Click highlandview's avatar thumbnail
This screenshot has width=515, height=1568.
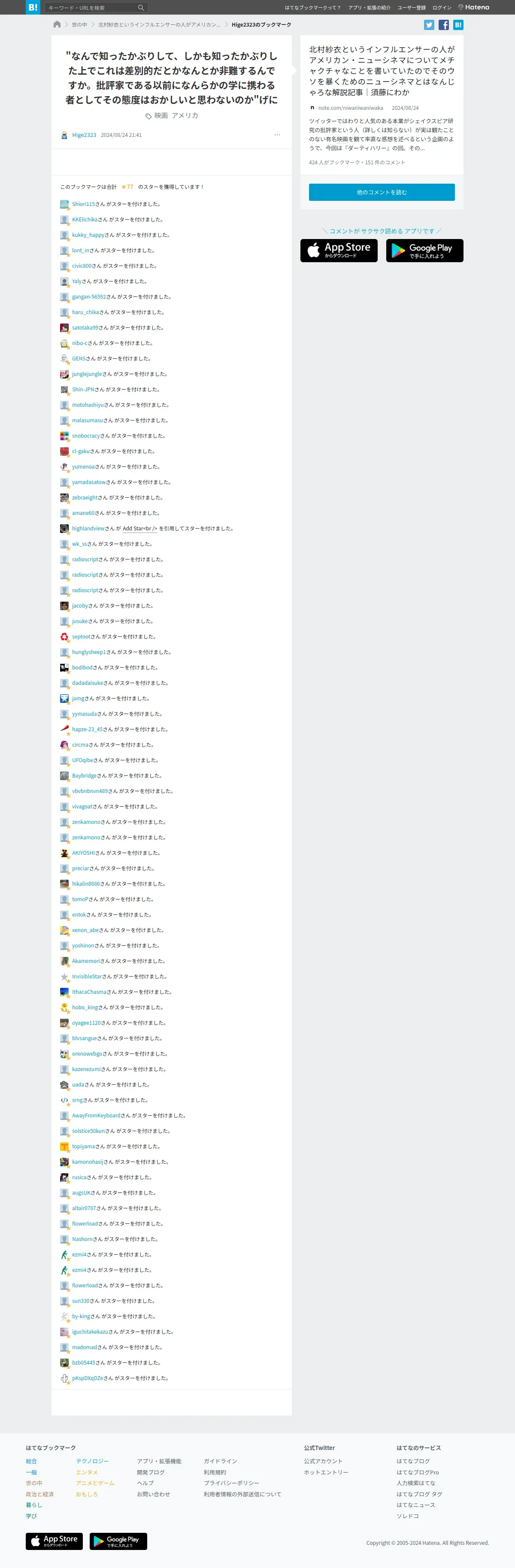(x=64, y=528)
